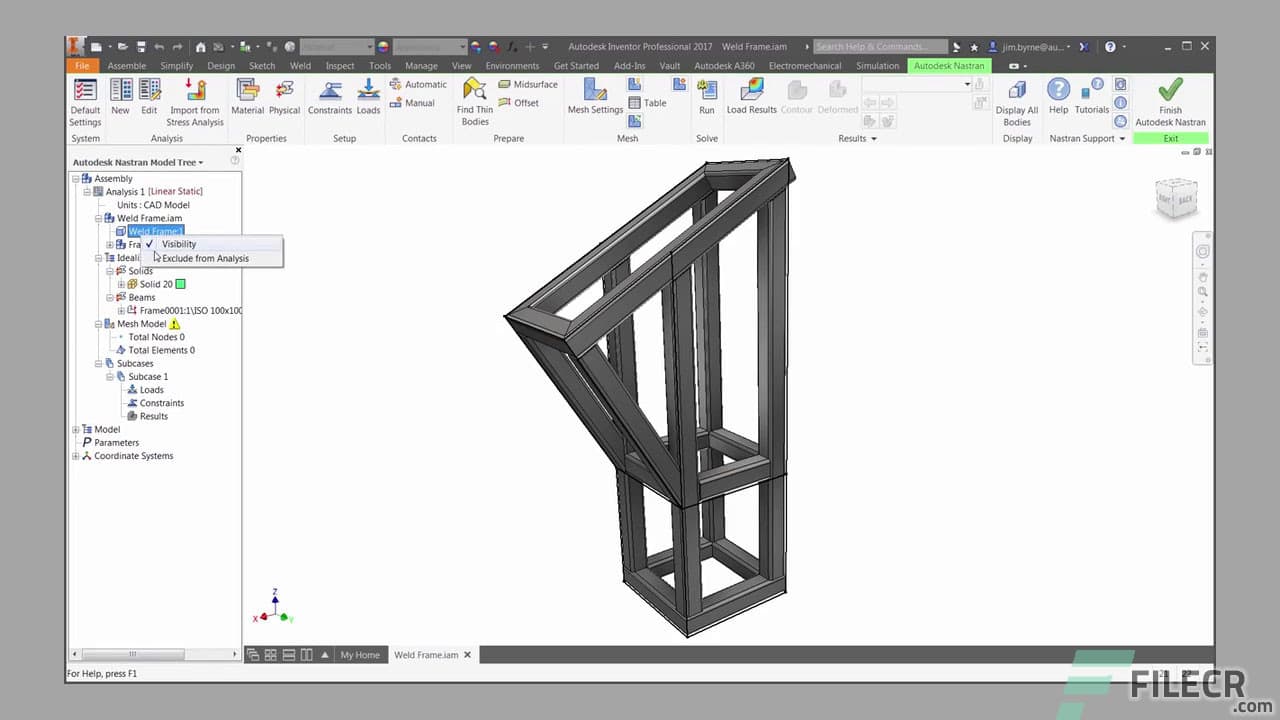
Task: Open the Environments menu
Action: [x=512, y=65]
